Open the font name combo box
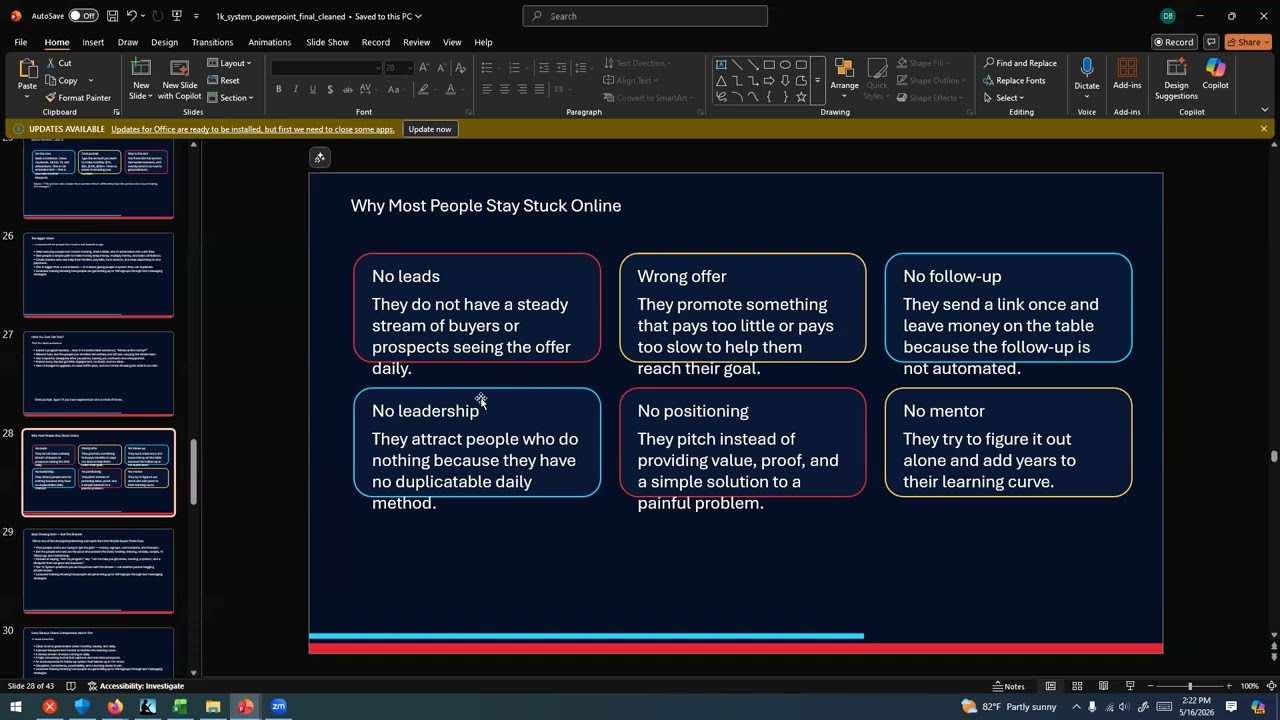The width and height of the screenshot is (1280, 720). (326, 68)
